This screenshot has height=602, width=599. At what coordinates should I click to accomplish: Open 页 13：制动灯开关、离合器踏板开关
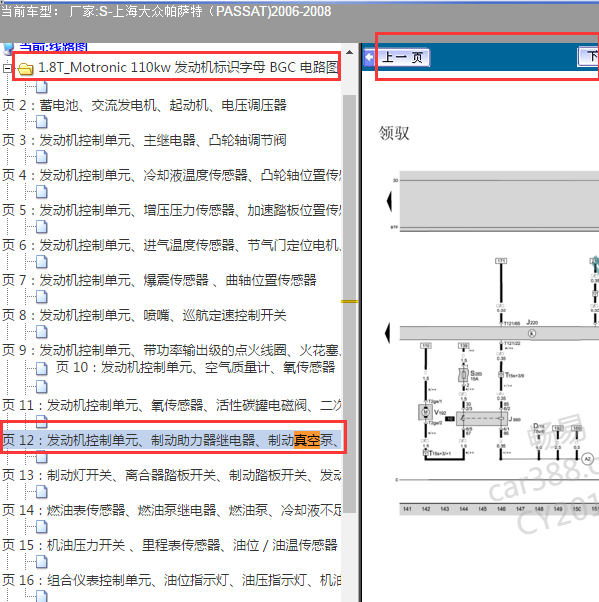tap(172, 475)
